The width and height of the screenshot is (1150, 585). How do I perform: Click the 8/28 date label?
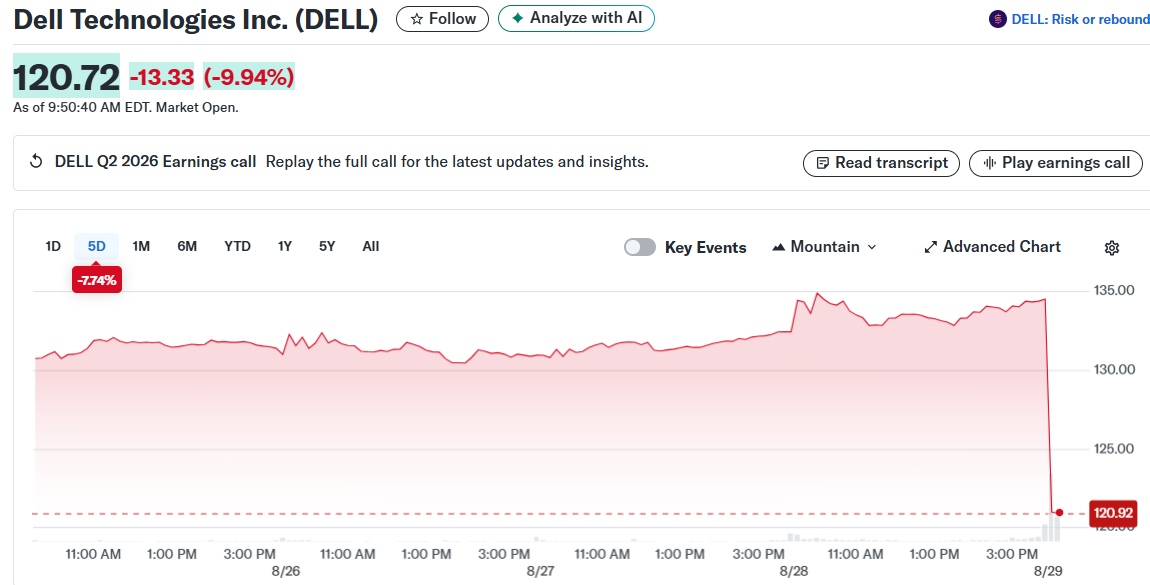tap(794, 571)
